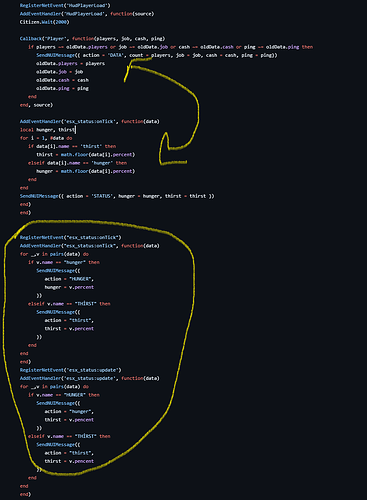The image size is (367, 500).
Task: Click the 'action = "HUNGER",' line
Action: point(69,279)
